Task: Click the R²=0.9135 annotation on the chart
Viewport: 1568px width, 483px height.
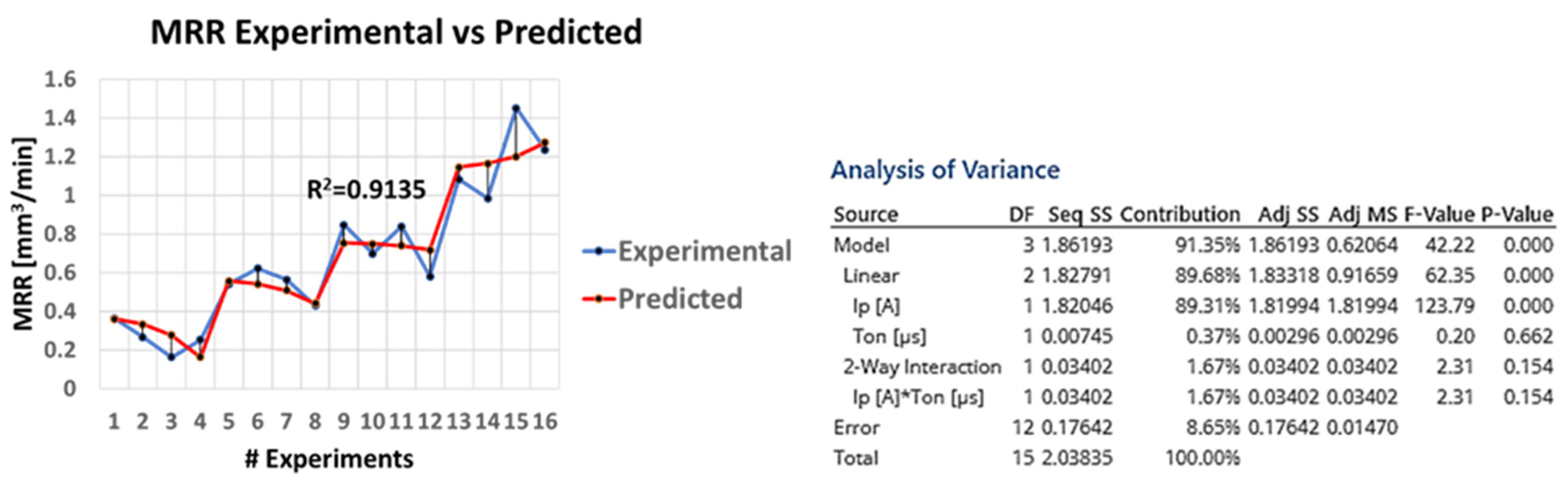Action: click(x=366, y=190)
